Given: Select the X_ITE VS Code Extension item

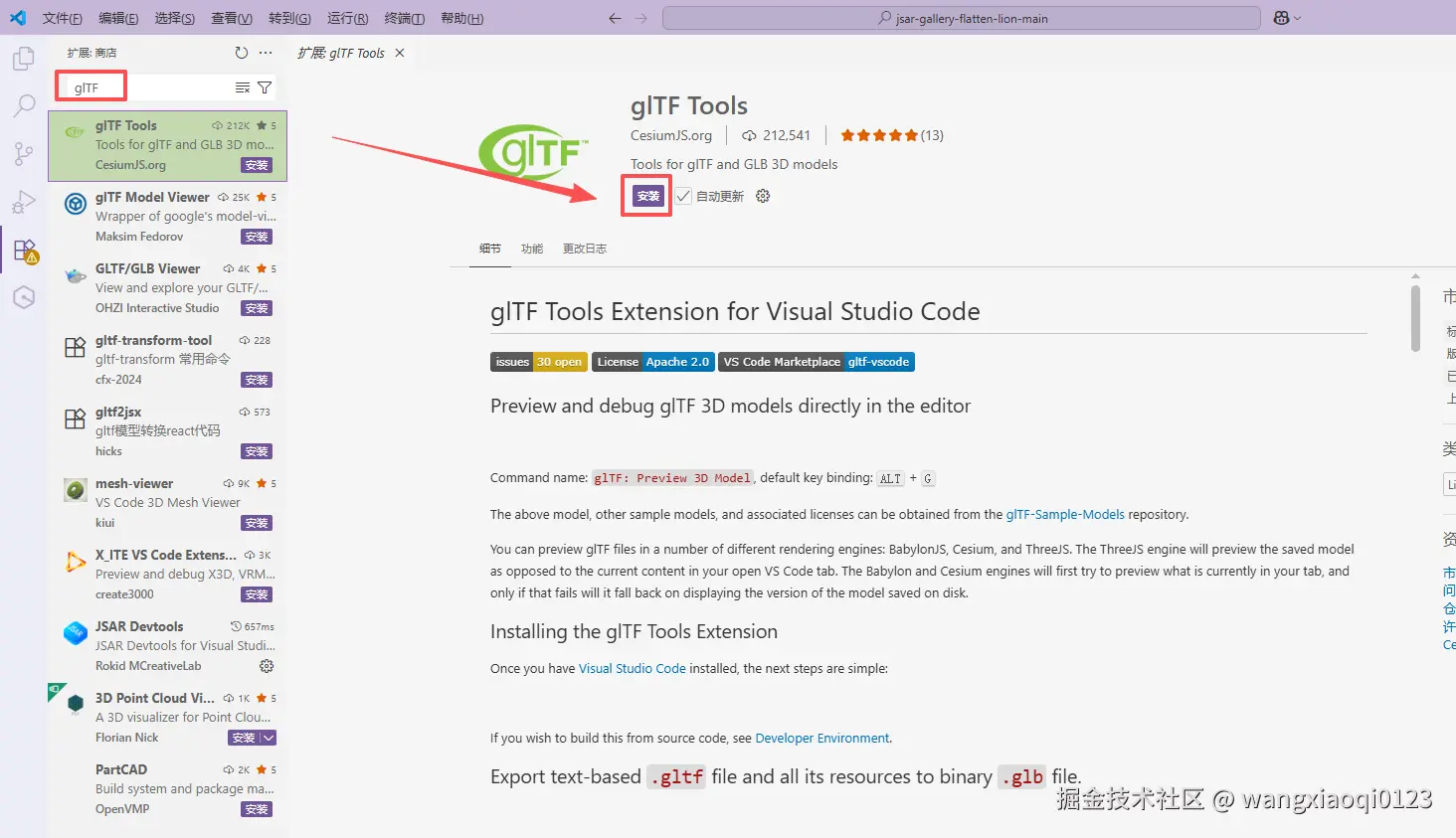Looking at the screenshot, I should pyautogui.click(x=167, y=575).
